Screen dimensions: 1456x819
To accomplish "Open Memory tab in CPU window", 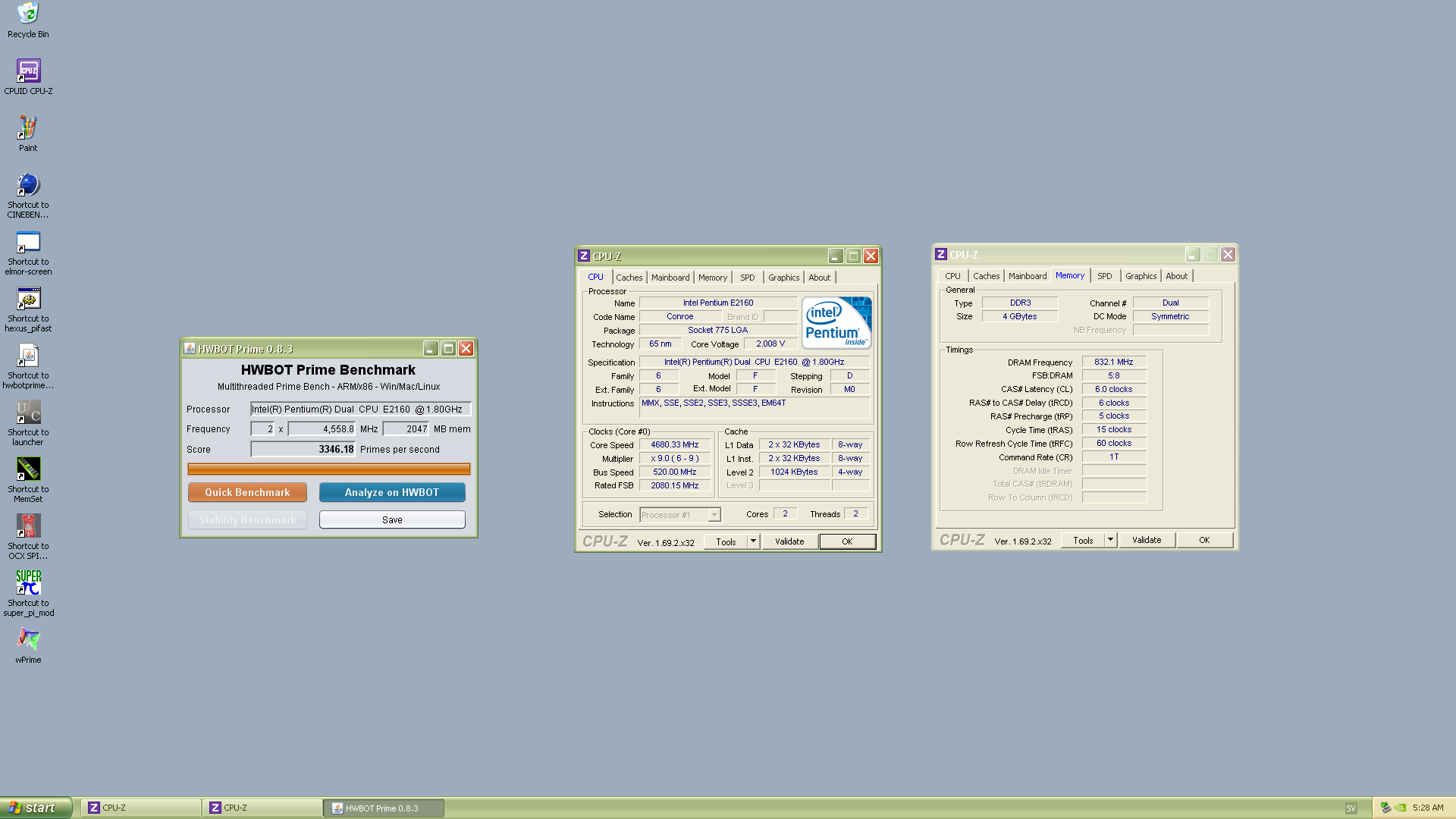I will point(713,278).
